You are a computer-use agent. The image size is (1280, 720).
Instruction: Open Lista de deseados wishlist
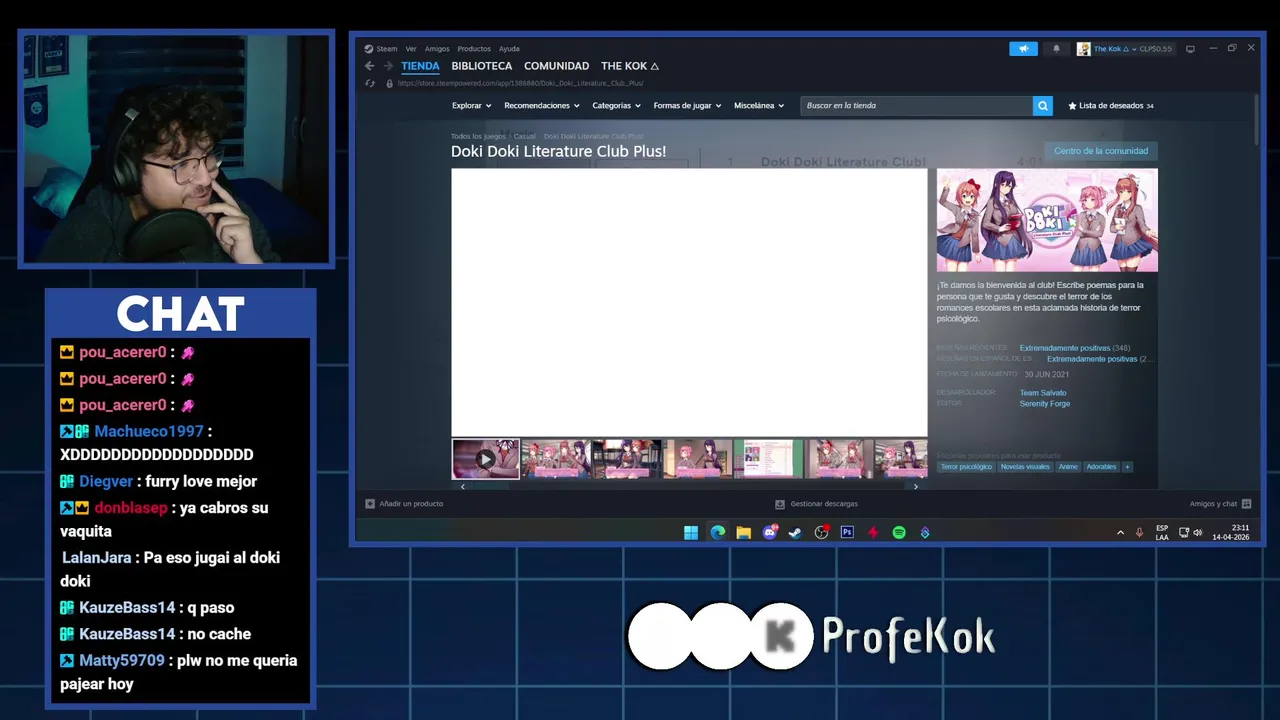[1111, 105]
